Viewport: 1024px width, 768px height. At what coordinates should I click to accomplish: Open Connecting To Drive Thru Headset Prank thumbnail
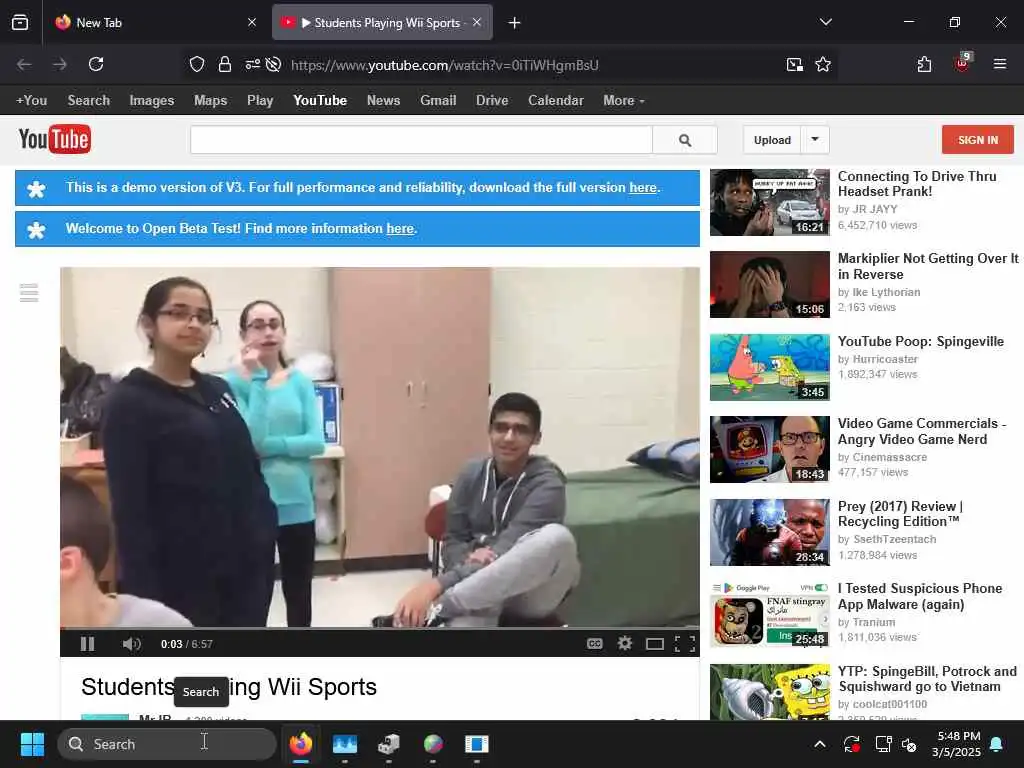pyautogui.click(x=769, y=202)
